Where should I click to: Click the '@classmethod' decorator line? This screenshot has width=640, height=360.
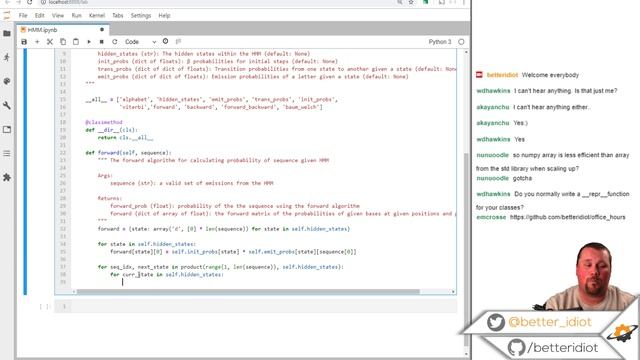104,122
